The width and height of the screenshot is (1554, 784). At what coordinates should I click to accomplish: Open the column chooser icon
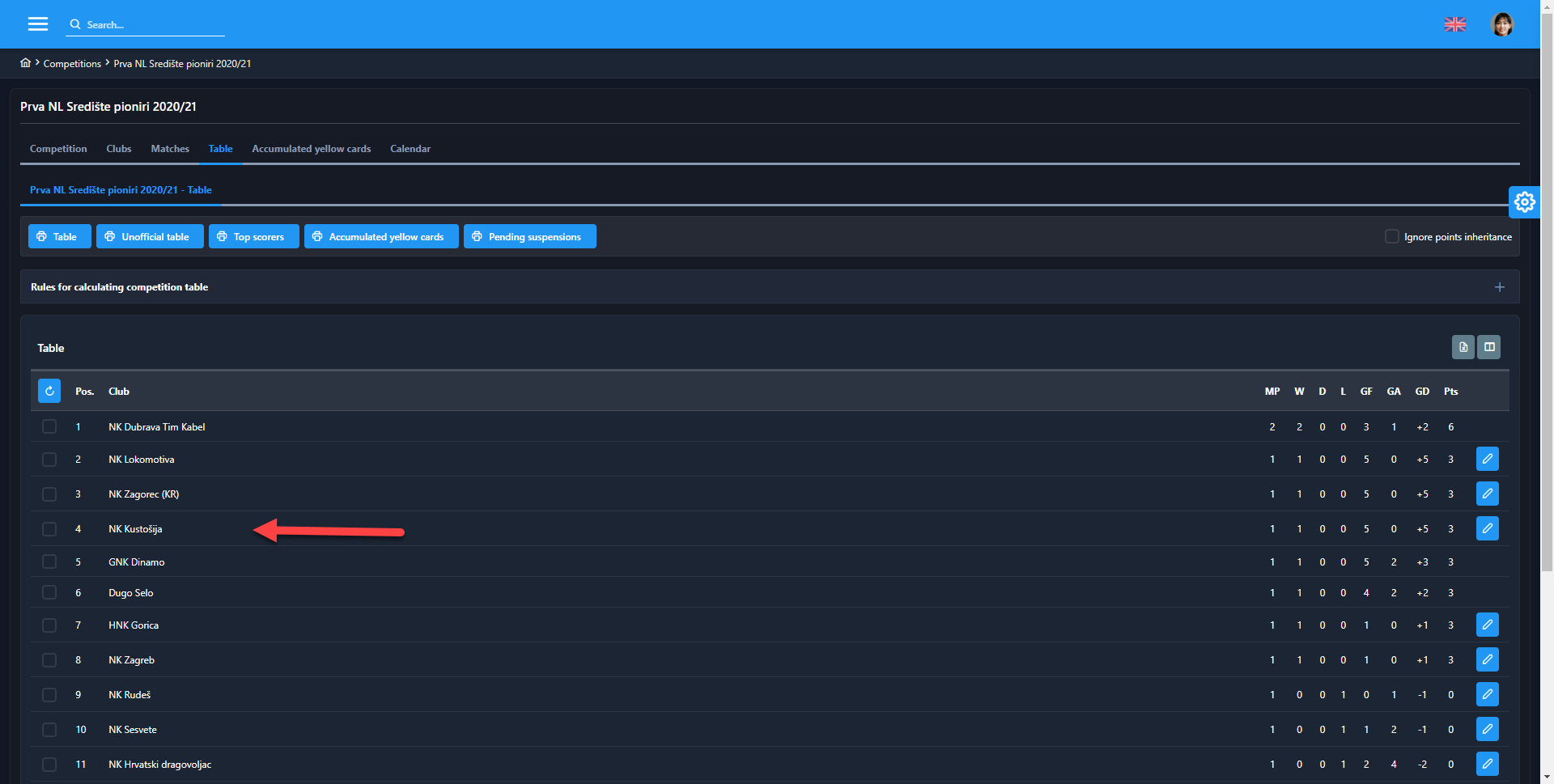coord(1489,347)
